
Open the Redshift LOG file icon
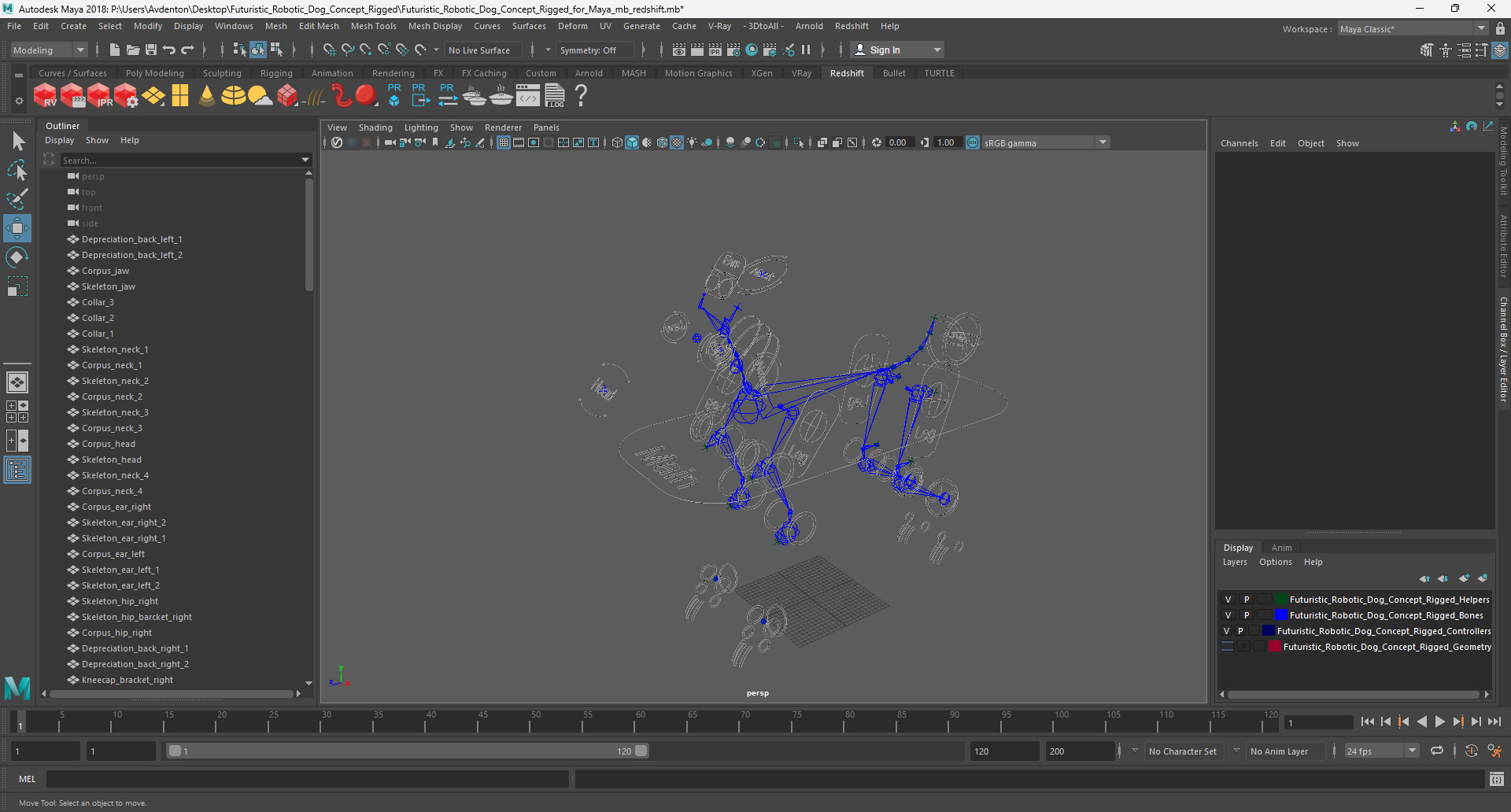pos(555,96)
